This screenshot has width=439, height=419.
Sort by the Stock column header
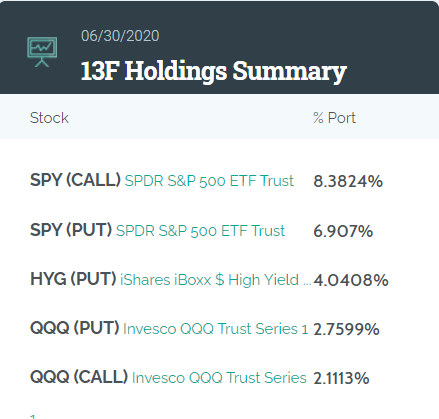49,118
